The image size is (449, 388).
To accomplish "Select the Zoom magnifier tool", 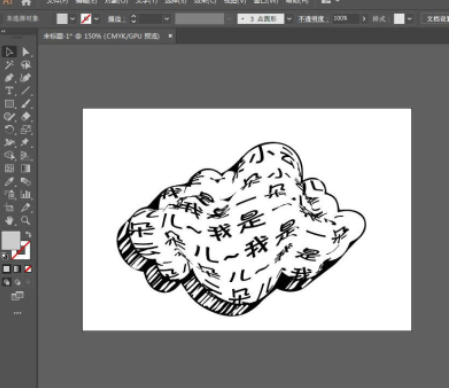I will 26,220.
